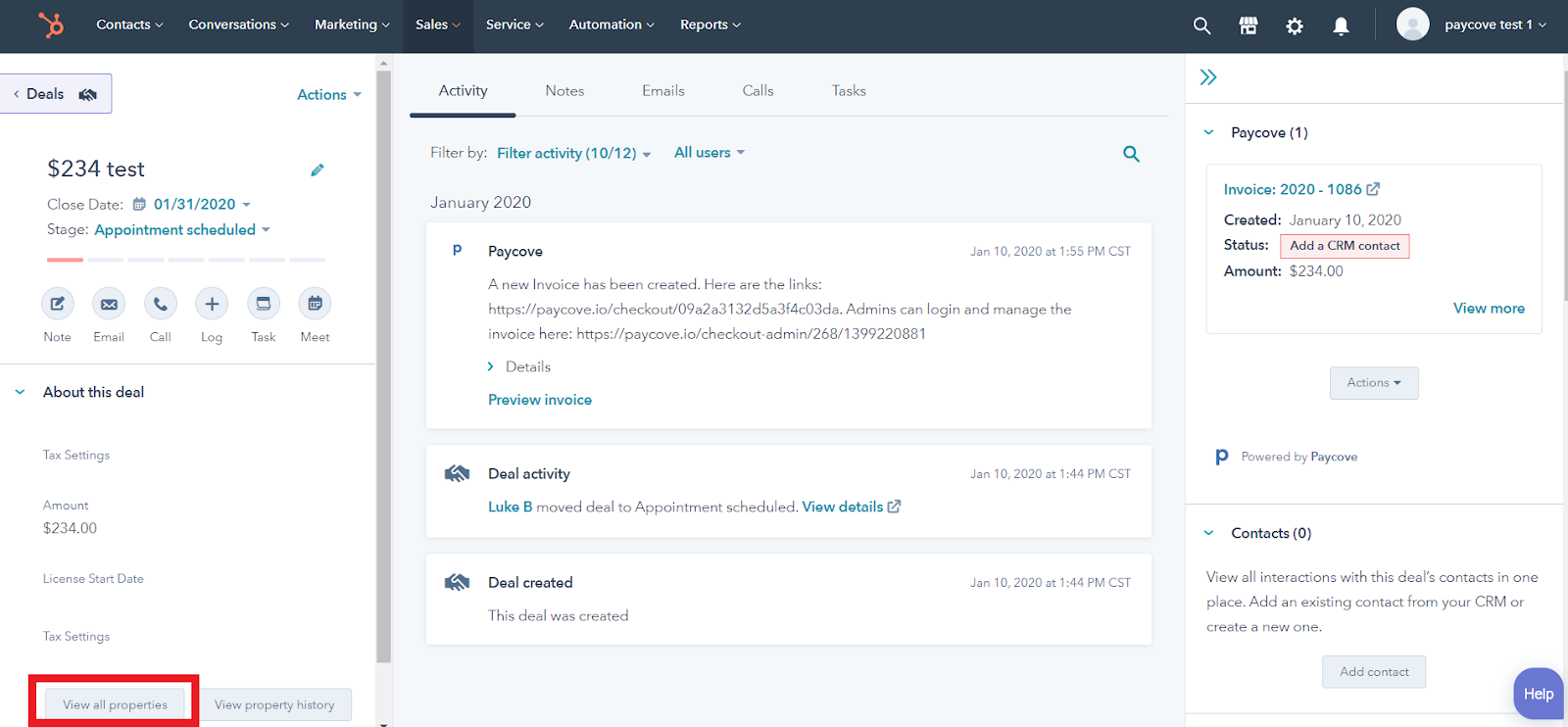The height and width of the screenshot is (727, 1568).
Task: Click the Log activity plus icon
Action: [212, 304]
